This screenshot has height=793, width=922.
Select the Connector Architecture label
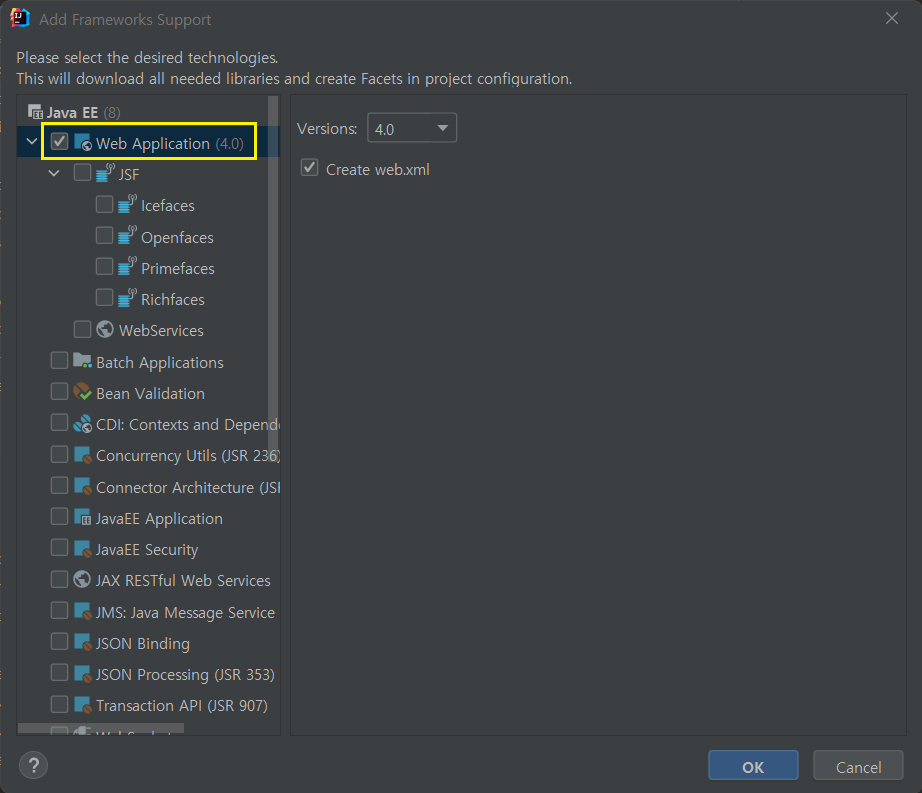pyautogui.click(x=188, y=487)
